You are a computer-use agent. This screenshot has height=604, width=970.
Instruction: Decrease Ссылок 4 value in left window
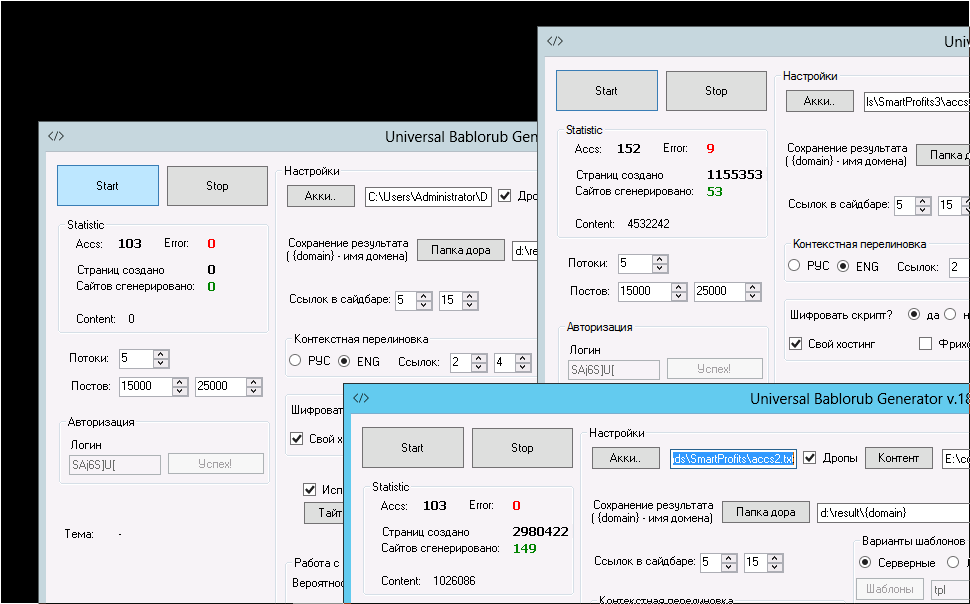point(523,366)
